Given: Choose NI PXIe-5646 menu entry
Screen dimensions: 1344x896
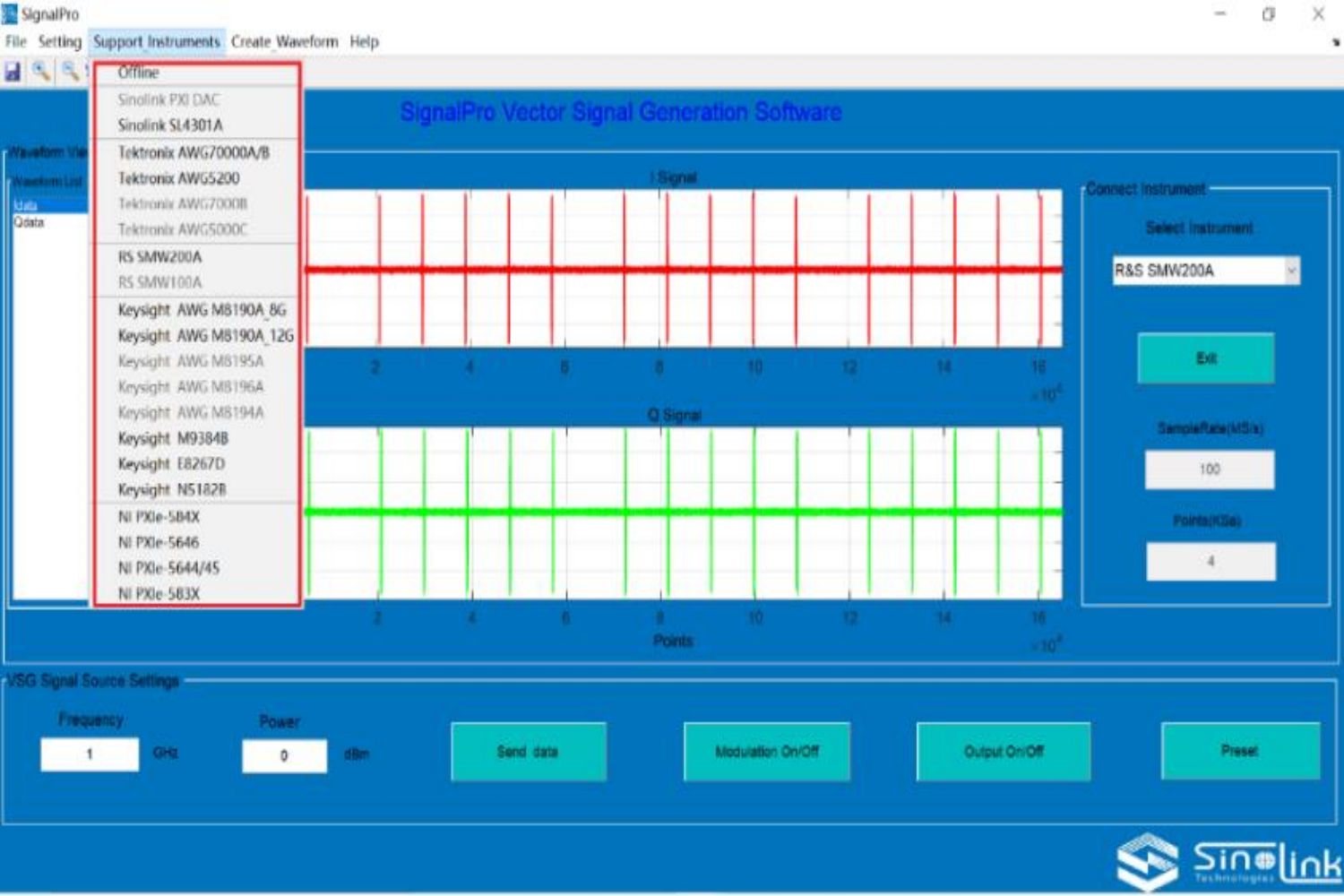Looking at the screenshot, I should 159,542.
